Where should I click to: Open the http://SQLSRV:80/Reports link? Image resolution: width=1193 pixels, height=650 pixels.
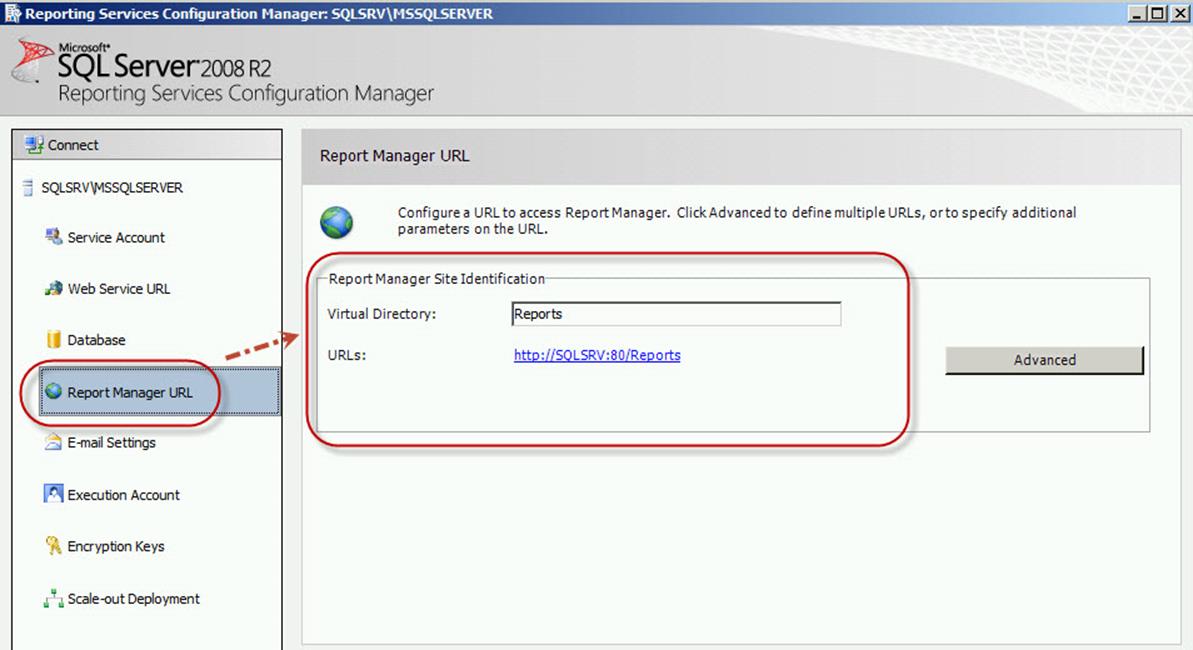click(x=597, y=355)
